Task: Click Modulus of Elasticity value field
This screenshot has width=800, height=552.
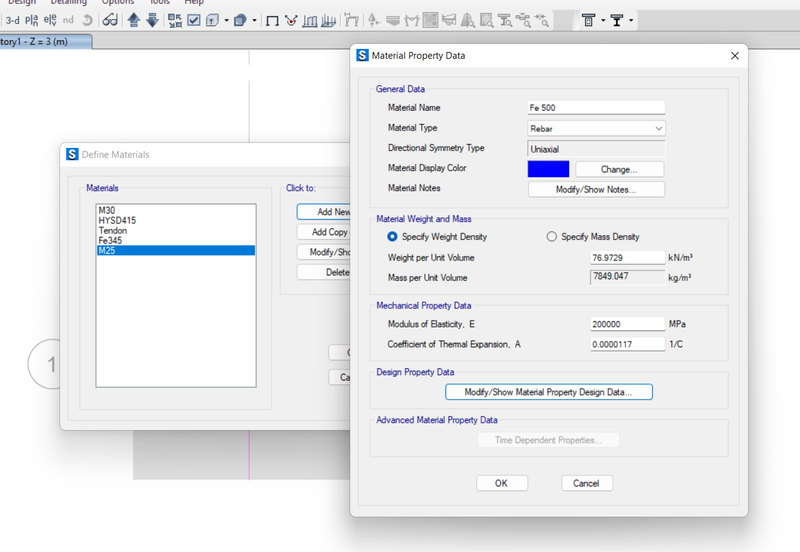Action: tap(628, 324)
